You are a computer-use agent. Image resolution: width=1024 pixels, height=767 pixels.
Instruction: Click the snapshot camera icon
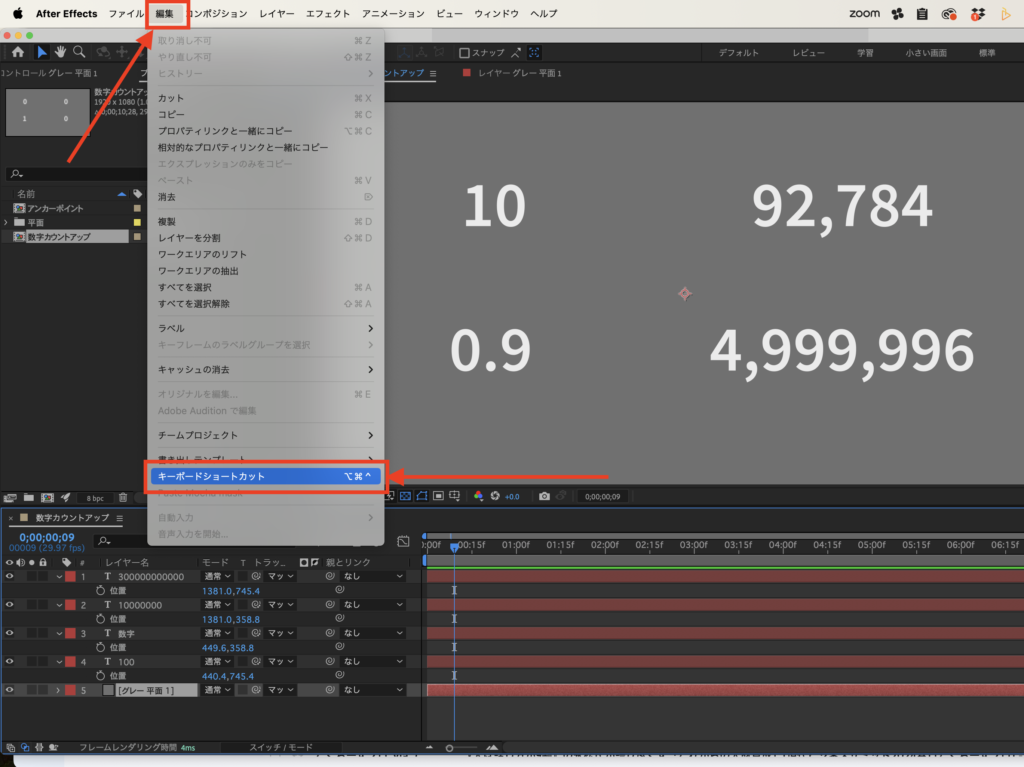click(544, 496)
